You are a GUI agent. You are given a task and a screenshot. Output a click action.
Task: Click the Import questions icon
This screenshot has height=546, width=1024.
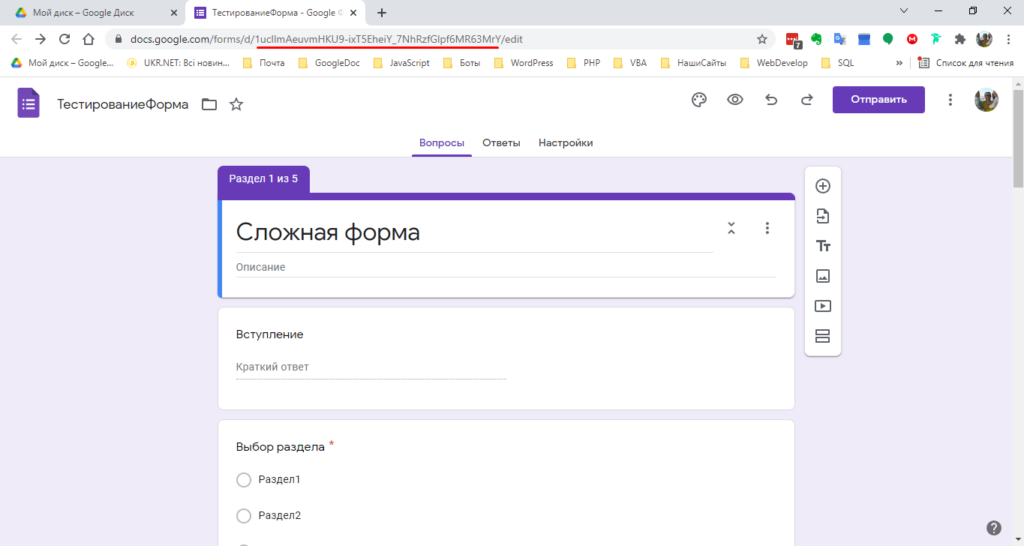823,216
